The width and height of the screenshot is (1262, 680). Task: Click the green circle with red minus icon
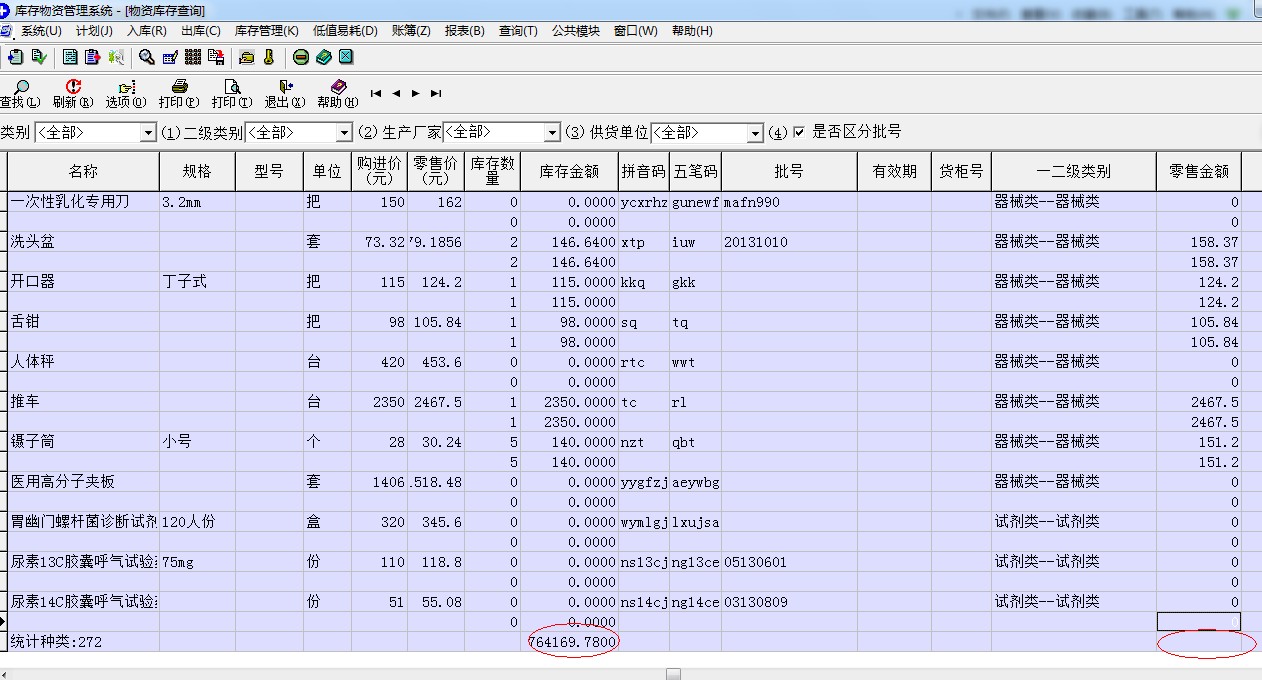click(301, 57)
